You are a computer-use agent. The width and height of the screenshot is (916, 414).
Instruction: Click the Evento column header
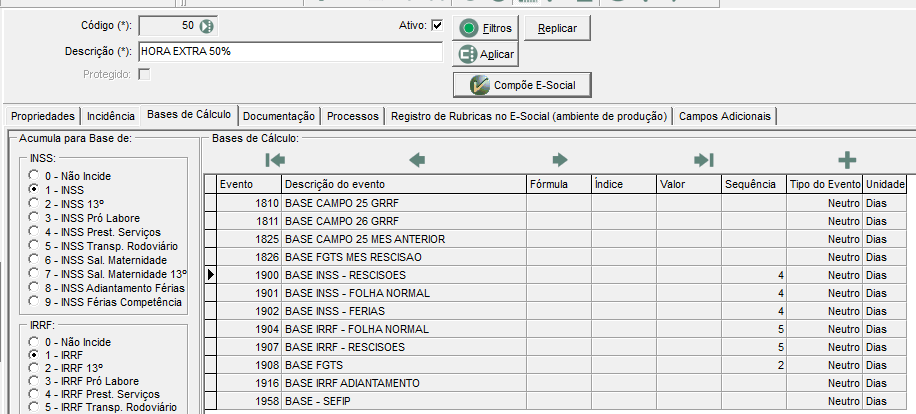pos(249,185)
